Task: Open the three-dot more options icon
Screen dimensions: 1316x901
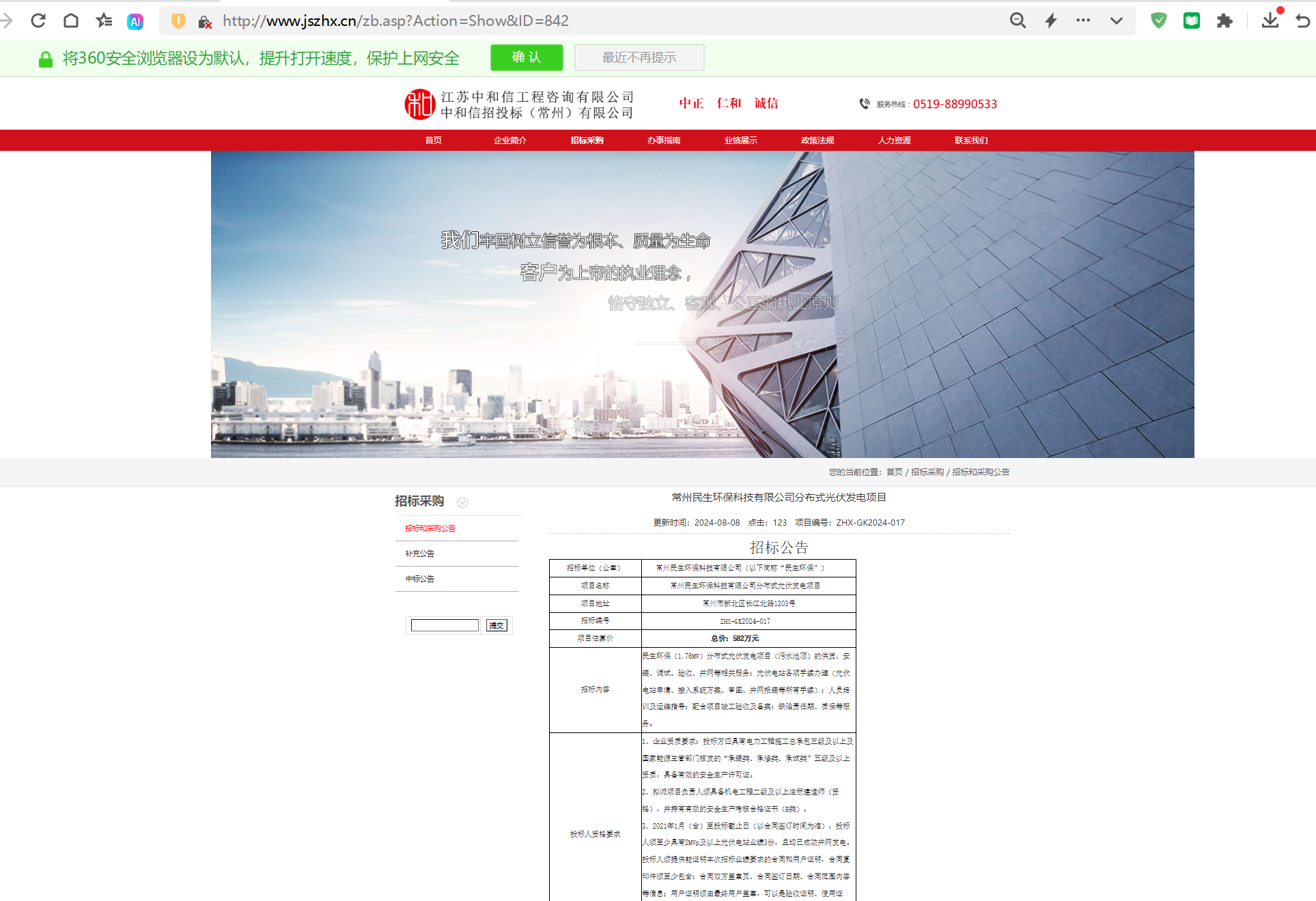Action: (x=1083, y=20)
